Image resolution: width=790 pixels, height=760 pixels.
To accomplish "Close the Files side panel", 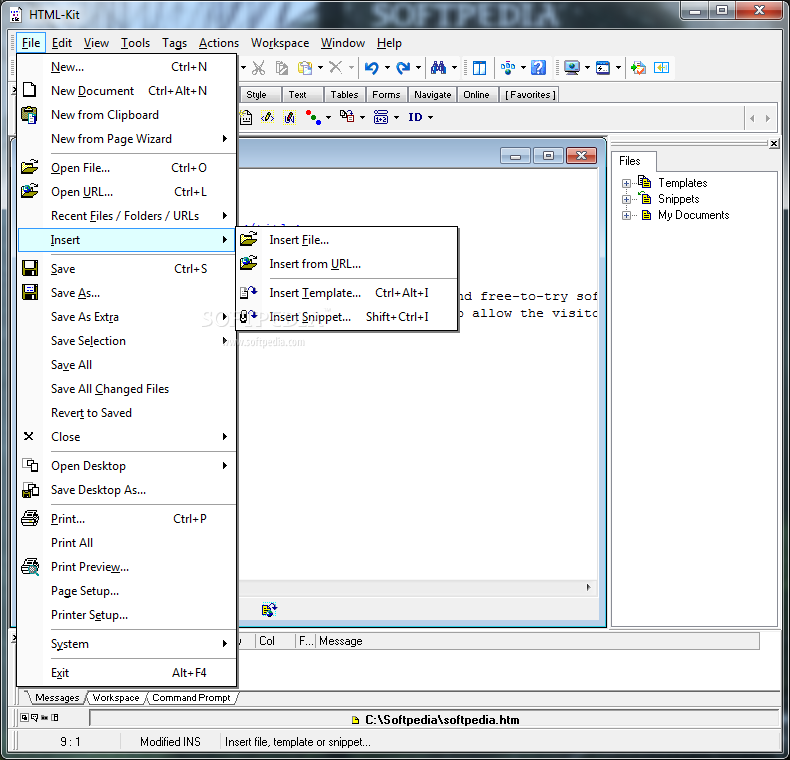I will (x=774, y=144).
